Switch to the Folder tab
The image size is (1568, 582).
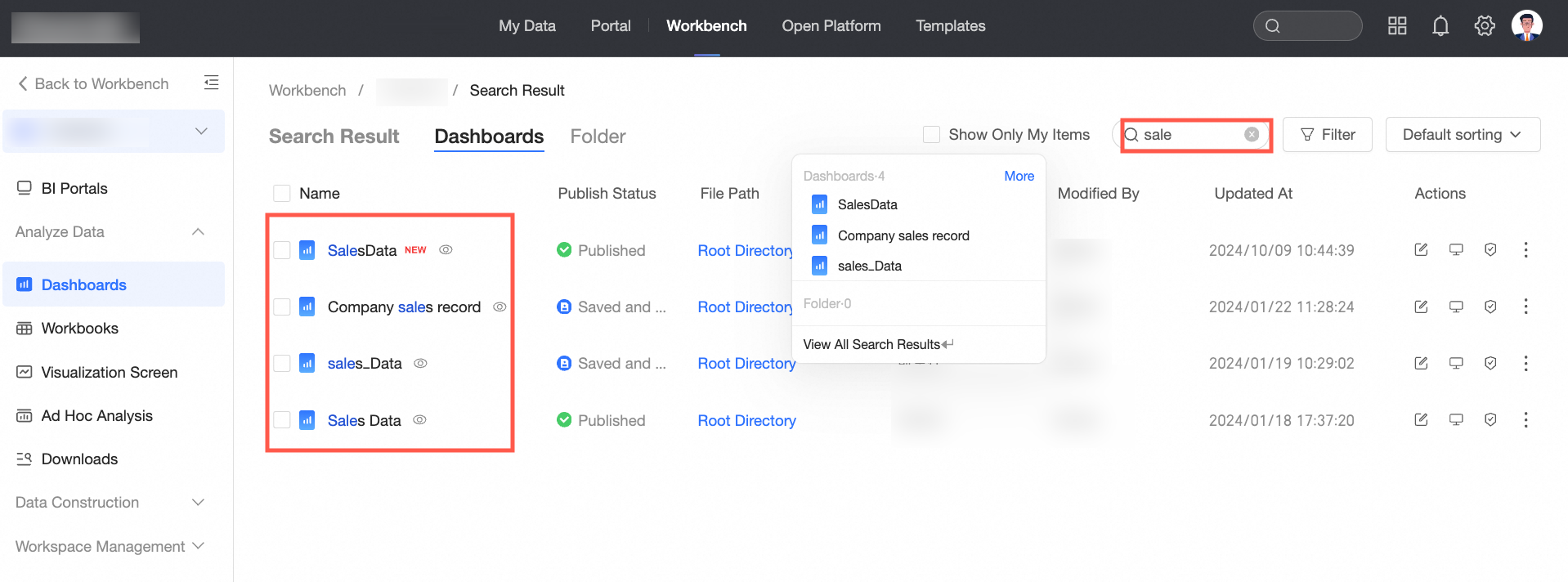598,137
